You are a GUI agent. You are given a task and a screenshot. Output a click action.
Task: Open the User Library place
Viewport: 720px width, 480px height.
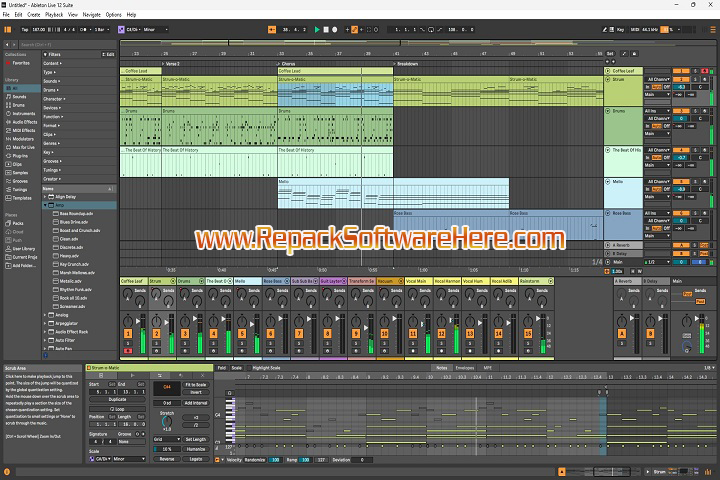pos(23,248)
